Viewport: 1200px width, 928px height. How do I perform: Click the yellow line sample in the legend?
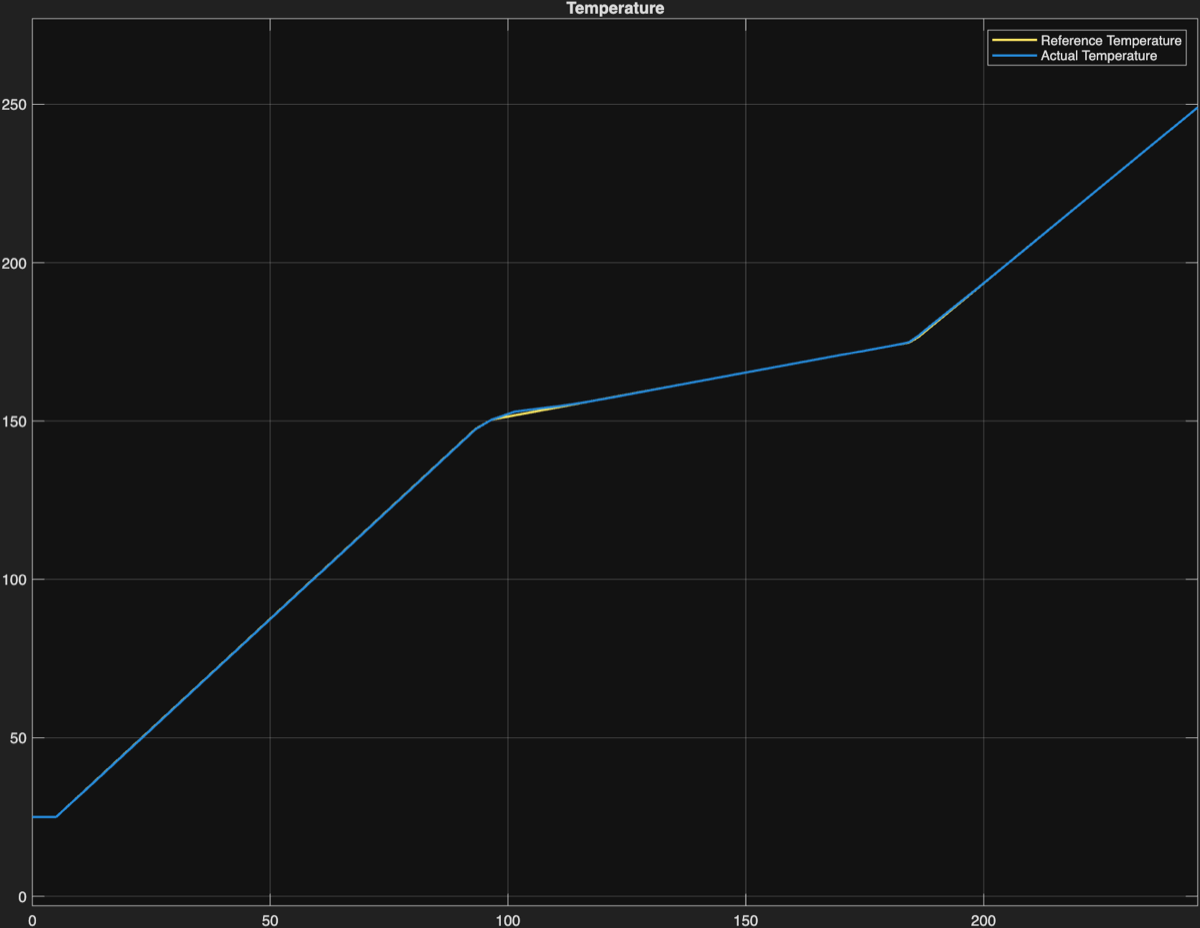tap(1014, 41)
